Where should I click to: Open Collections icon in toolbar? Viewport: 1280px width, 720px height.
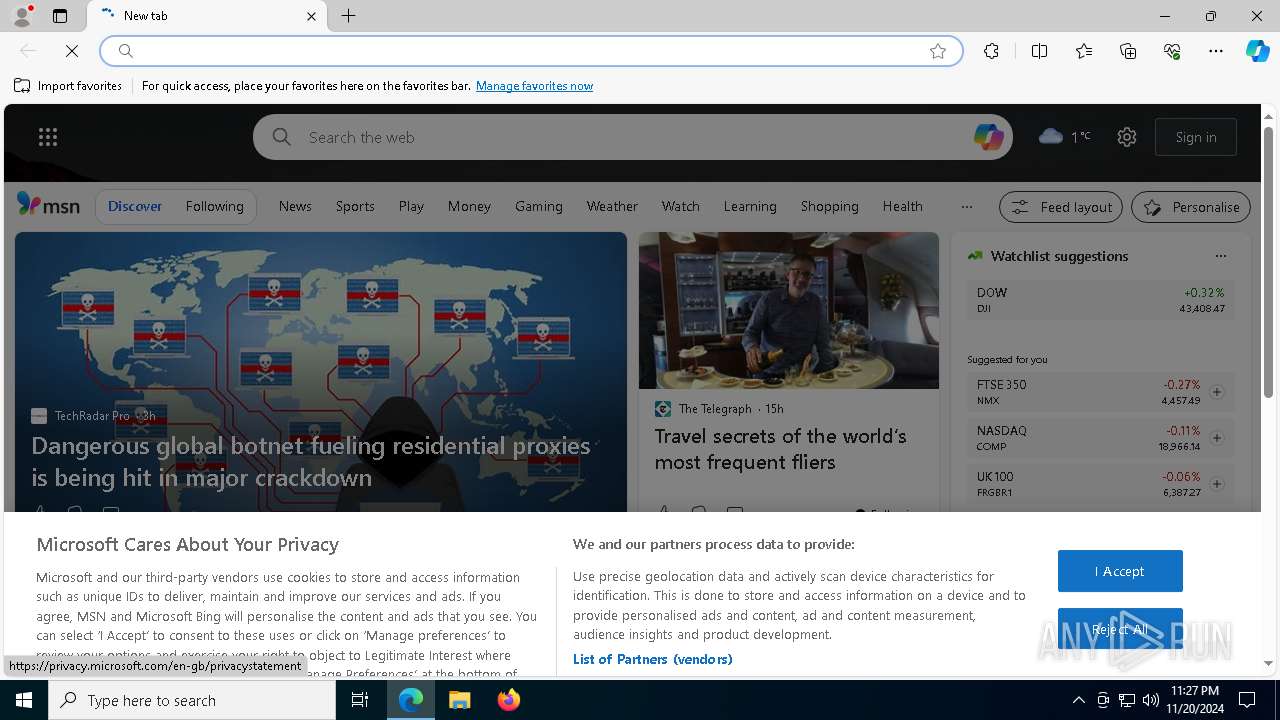point(1128,51)
